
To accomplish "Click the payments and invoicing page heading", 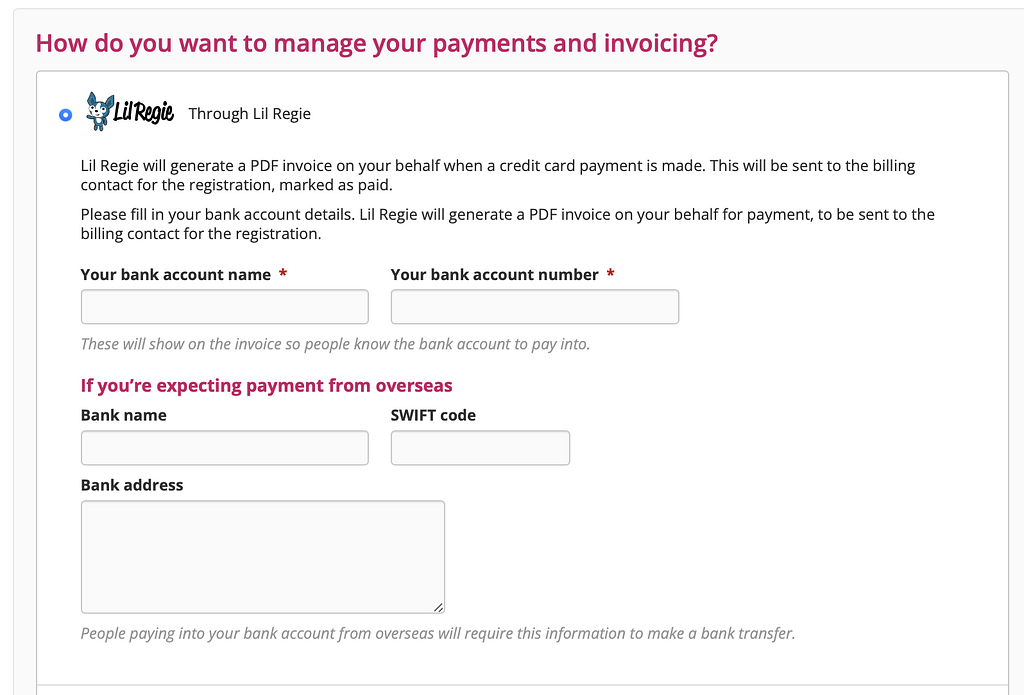I will (x=377, y=43).
